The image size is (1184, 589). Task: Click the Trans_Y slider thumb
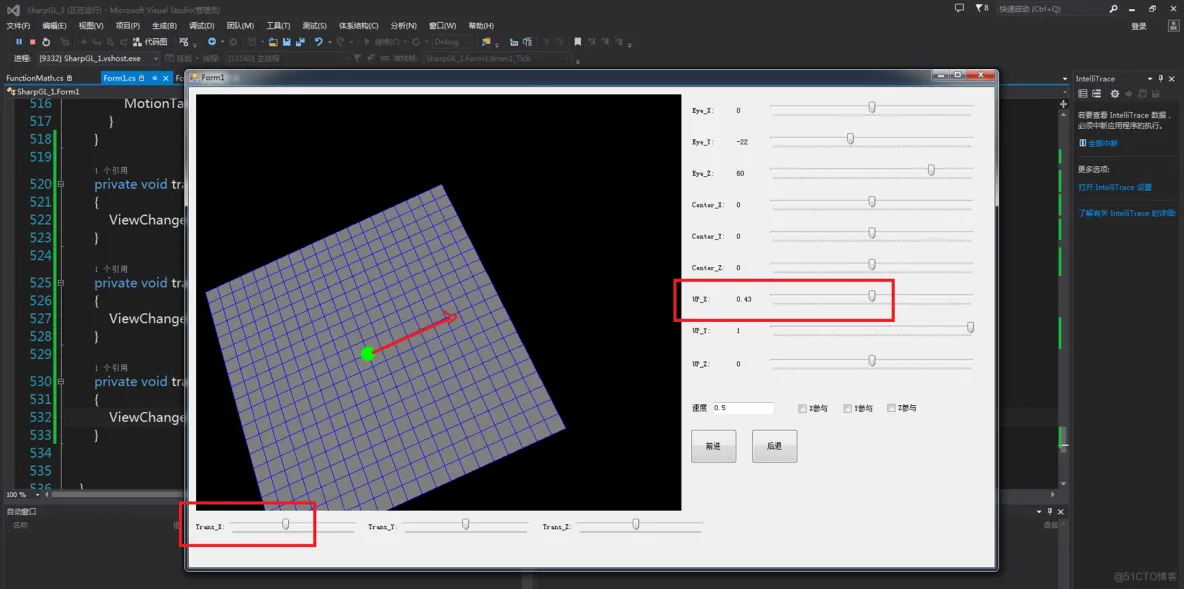[x=465, y=524]
